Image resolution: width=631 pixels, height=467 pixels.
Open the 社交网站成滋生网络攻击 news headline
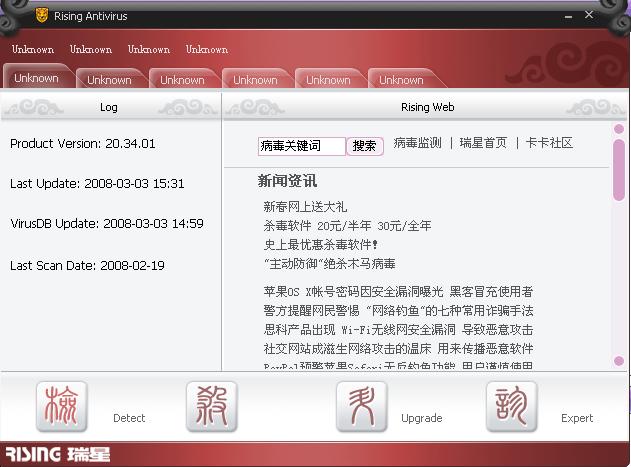pos(398,348)
